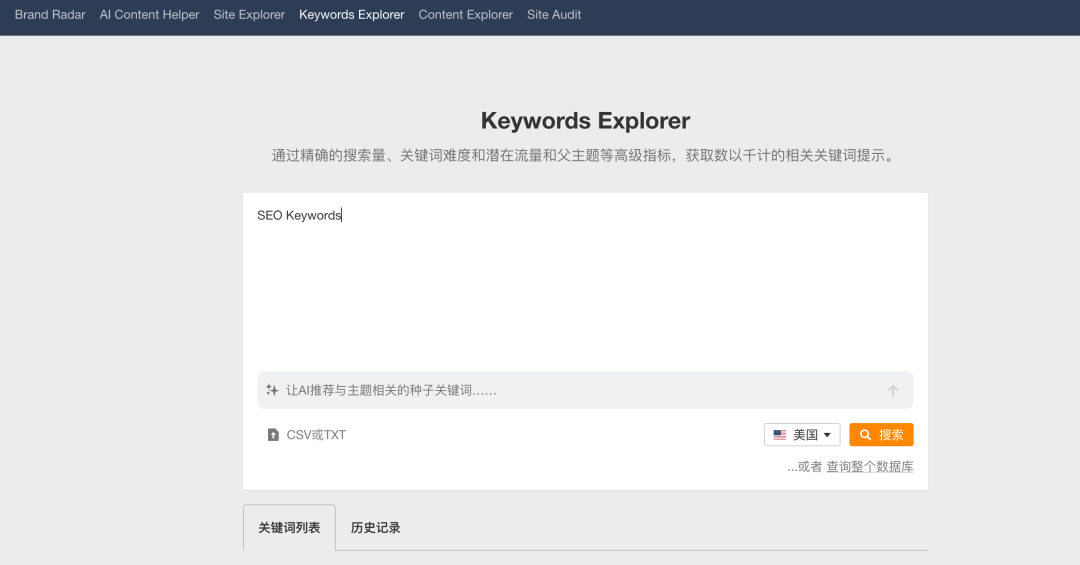Screen dimensions: 1080x565
Task: Switch to the 历史记录 tab
Action: click(376, 528)
